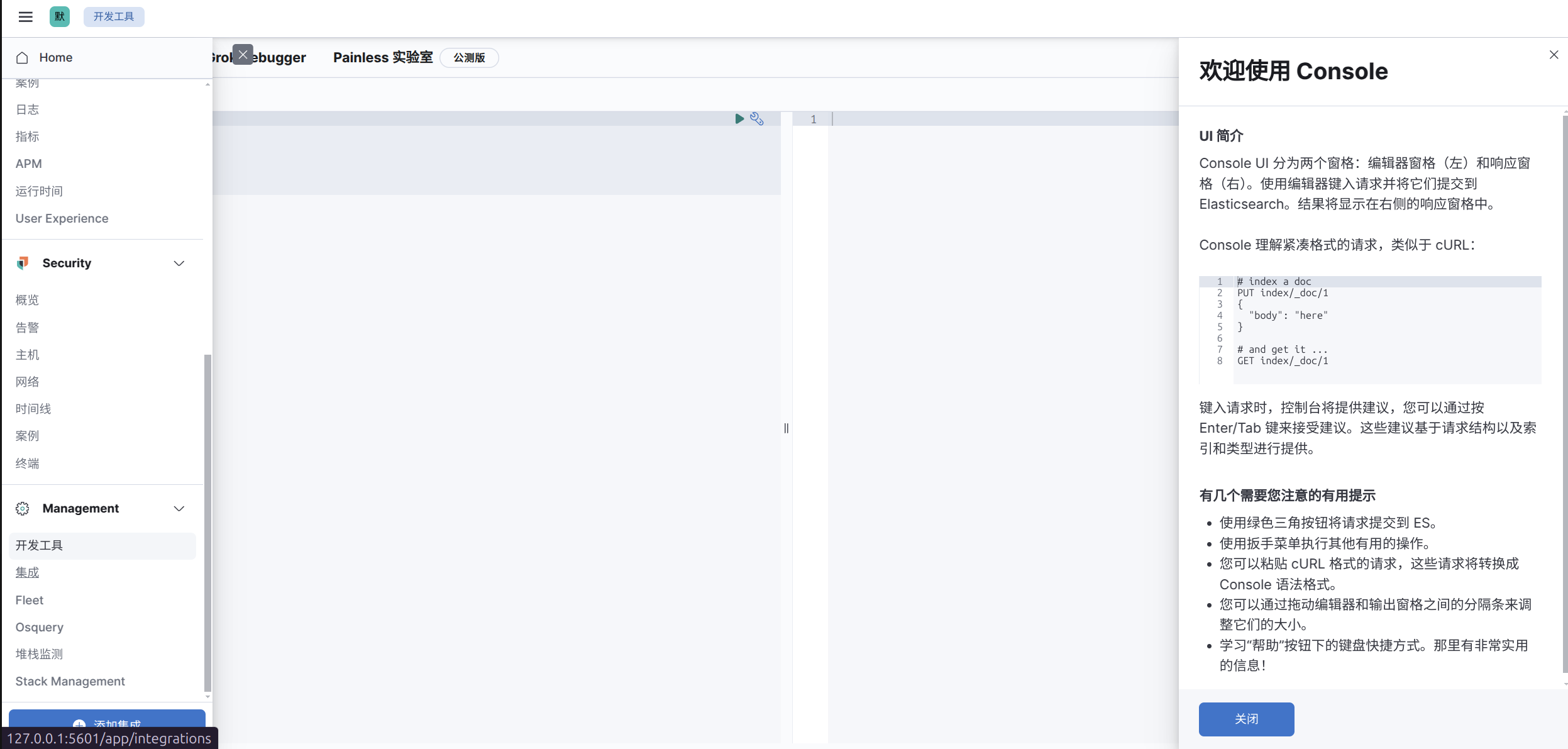This screenshot has height=749, width=1568.
Task: Collapse the Management section chevron
Action: tap(179, 509)
